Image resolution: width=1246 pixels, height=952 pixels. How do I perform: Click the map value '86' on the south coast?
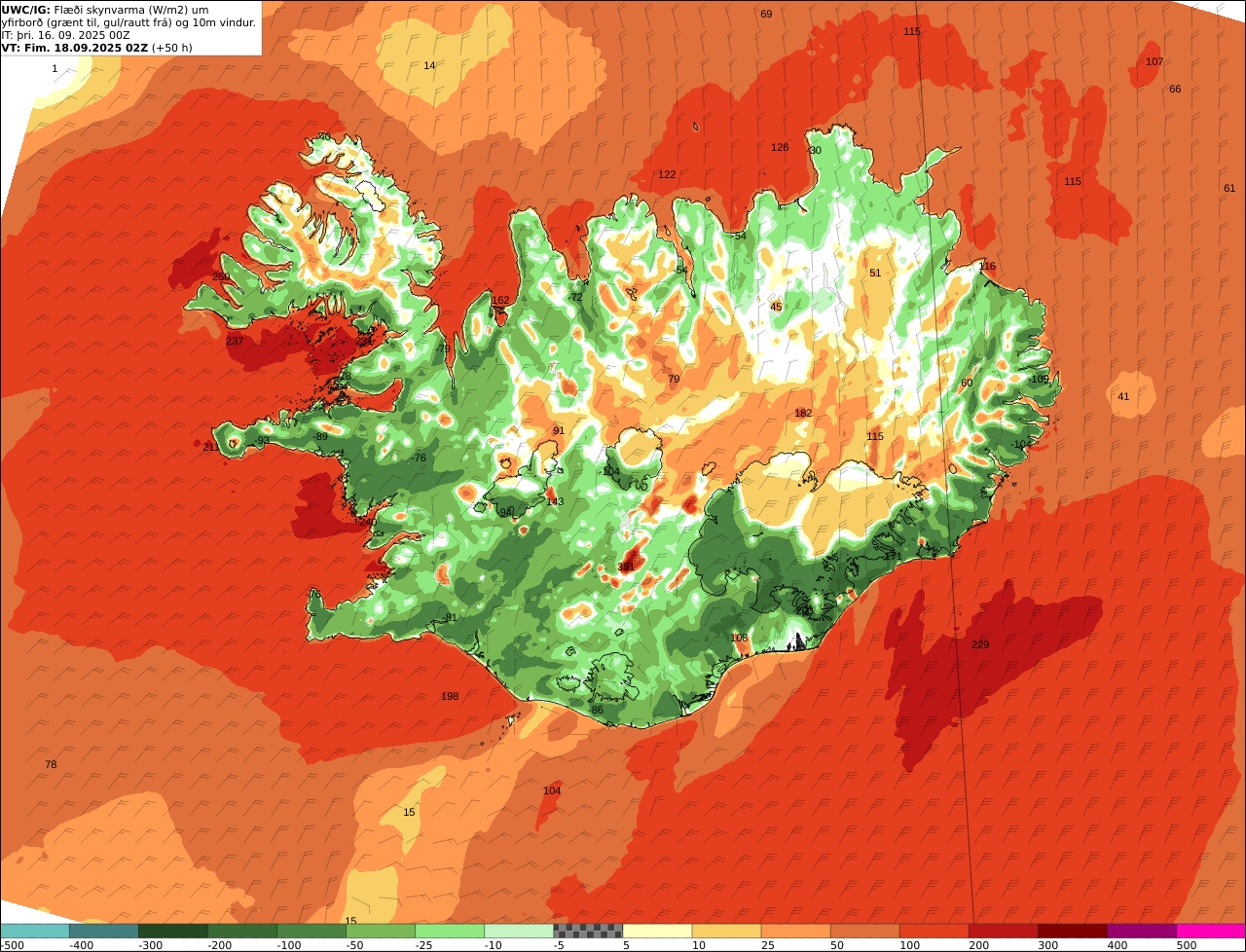[598, 711]
